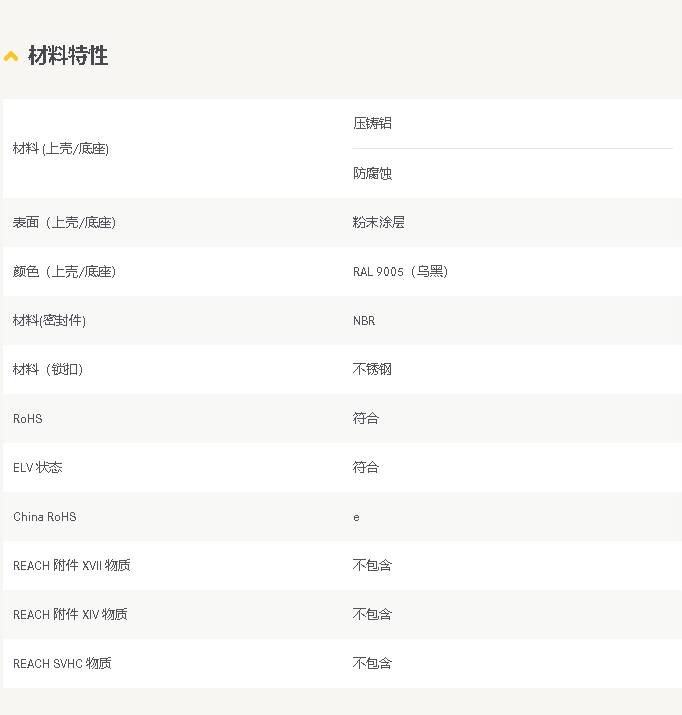The height and width of the screenshot is (715, 682).
Task: Select the 材料 (上壳/底座) label
Action: pyautogui.click(x=61, y=149)
